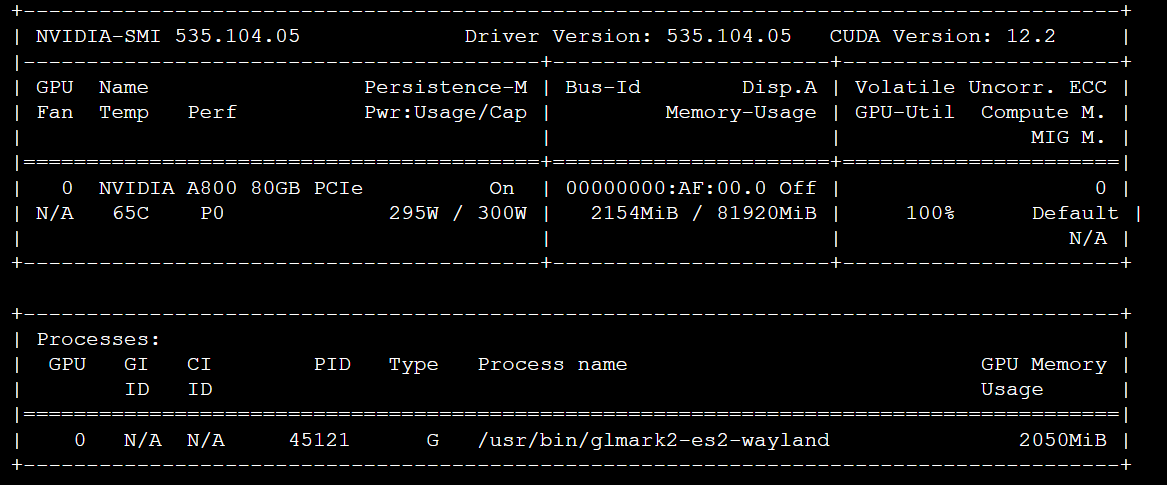Screen dimensions: 1167x485
Task: Click the 100% GPU utilization value
Action: click(930, 213)
